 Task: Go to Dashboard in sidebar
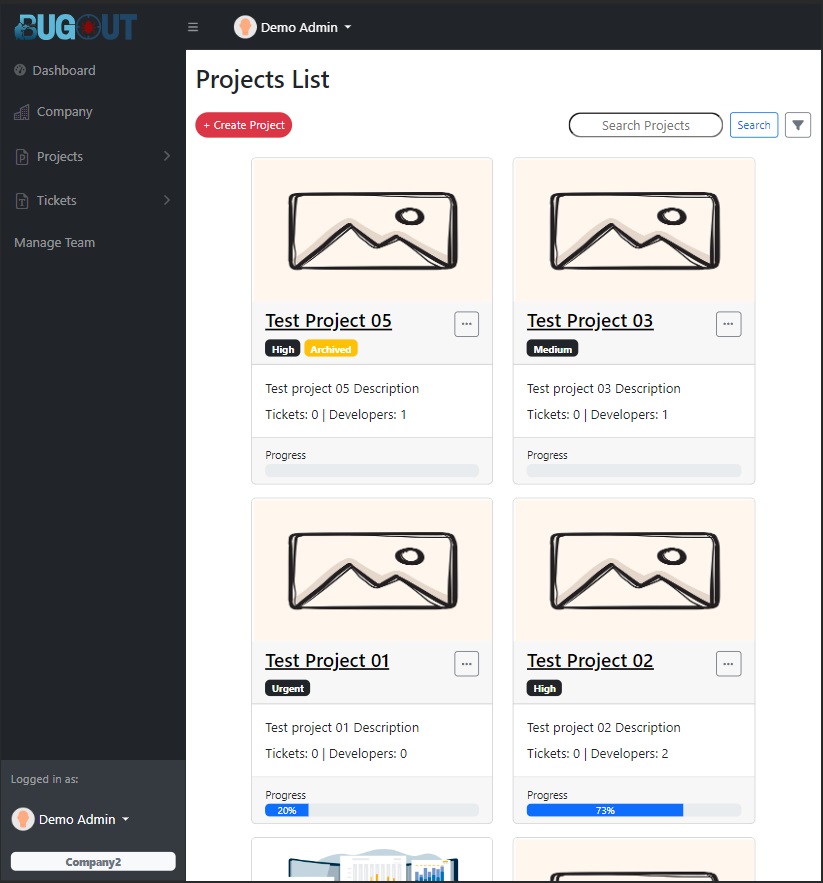(64, 70)
